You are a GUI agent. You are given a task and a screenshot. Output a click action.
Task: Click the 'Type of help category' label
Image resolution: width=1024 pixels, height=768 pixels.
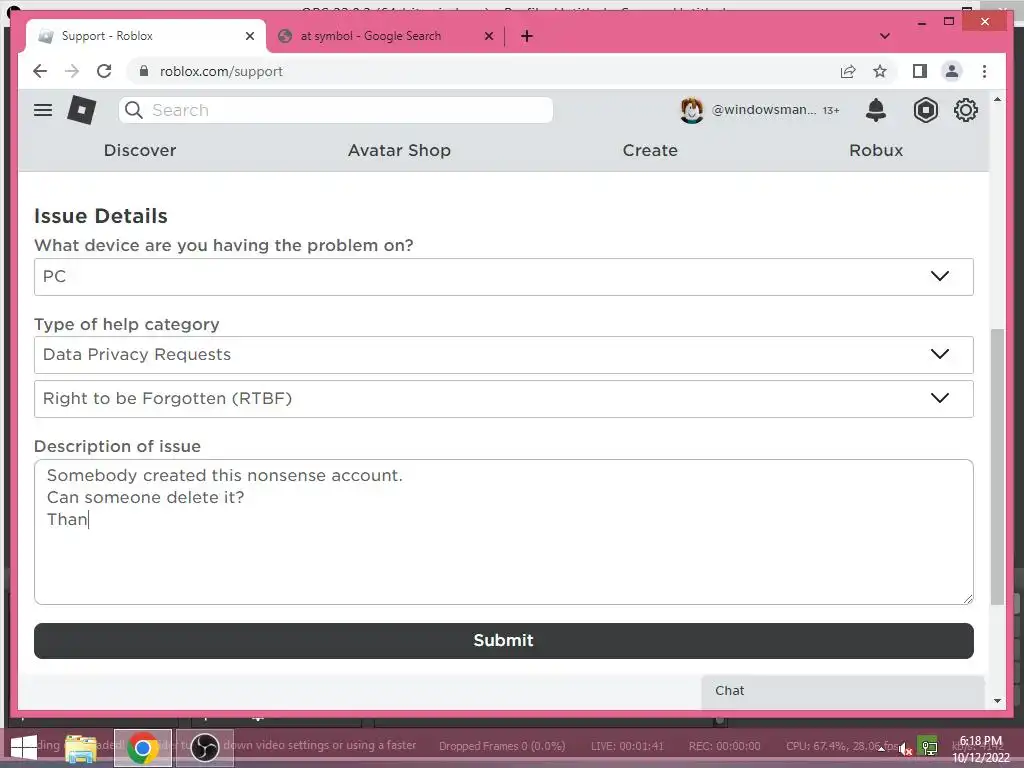(x=127, y=324)
